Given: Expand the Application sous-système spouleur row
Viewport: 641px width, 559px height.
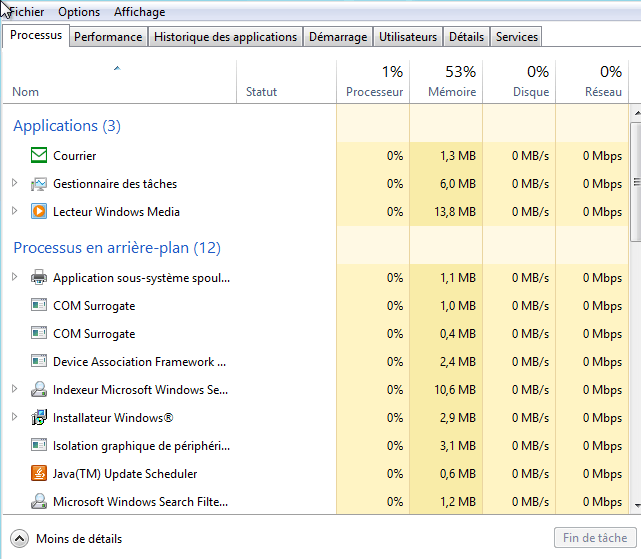Looking at the screenshot, I should point(15,277).
